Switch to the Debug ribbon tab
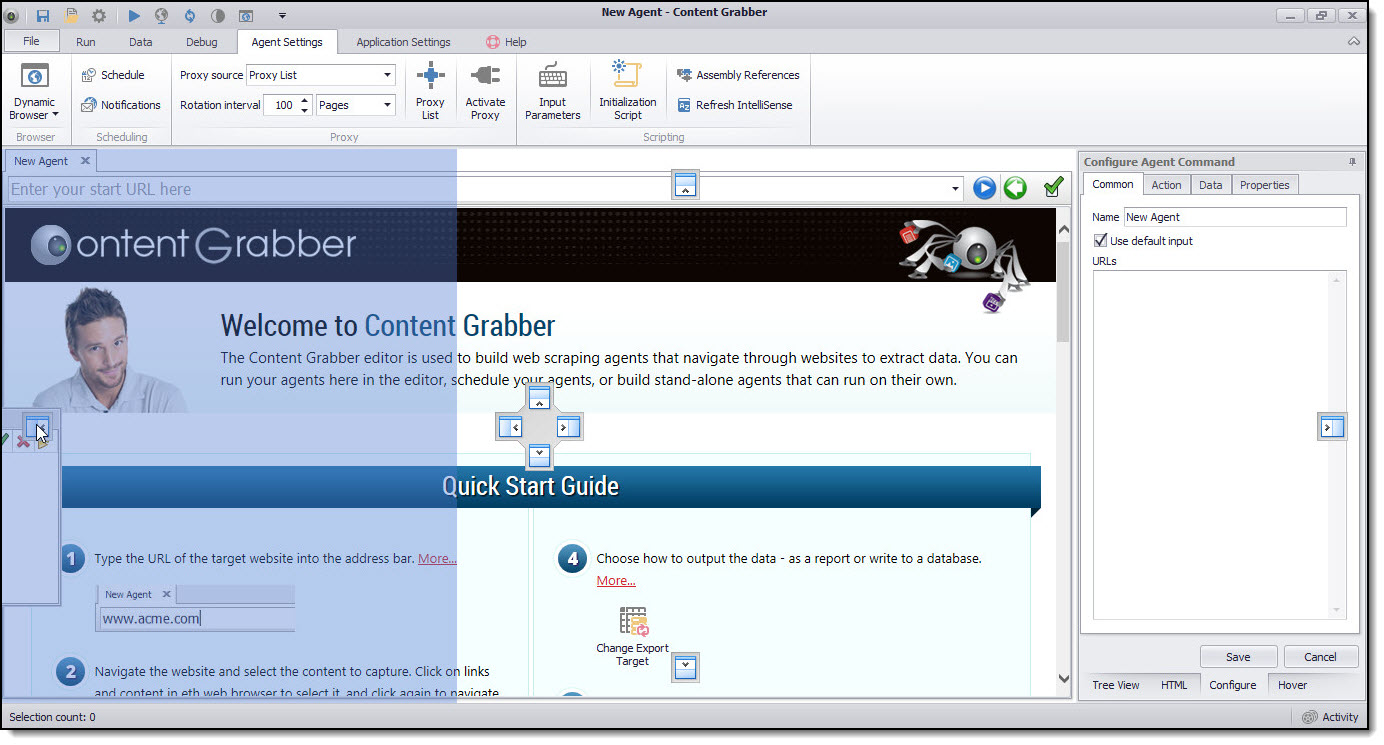 (201, 42)
